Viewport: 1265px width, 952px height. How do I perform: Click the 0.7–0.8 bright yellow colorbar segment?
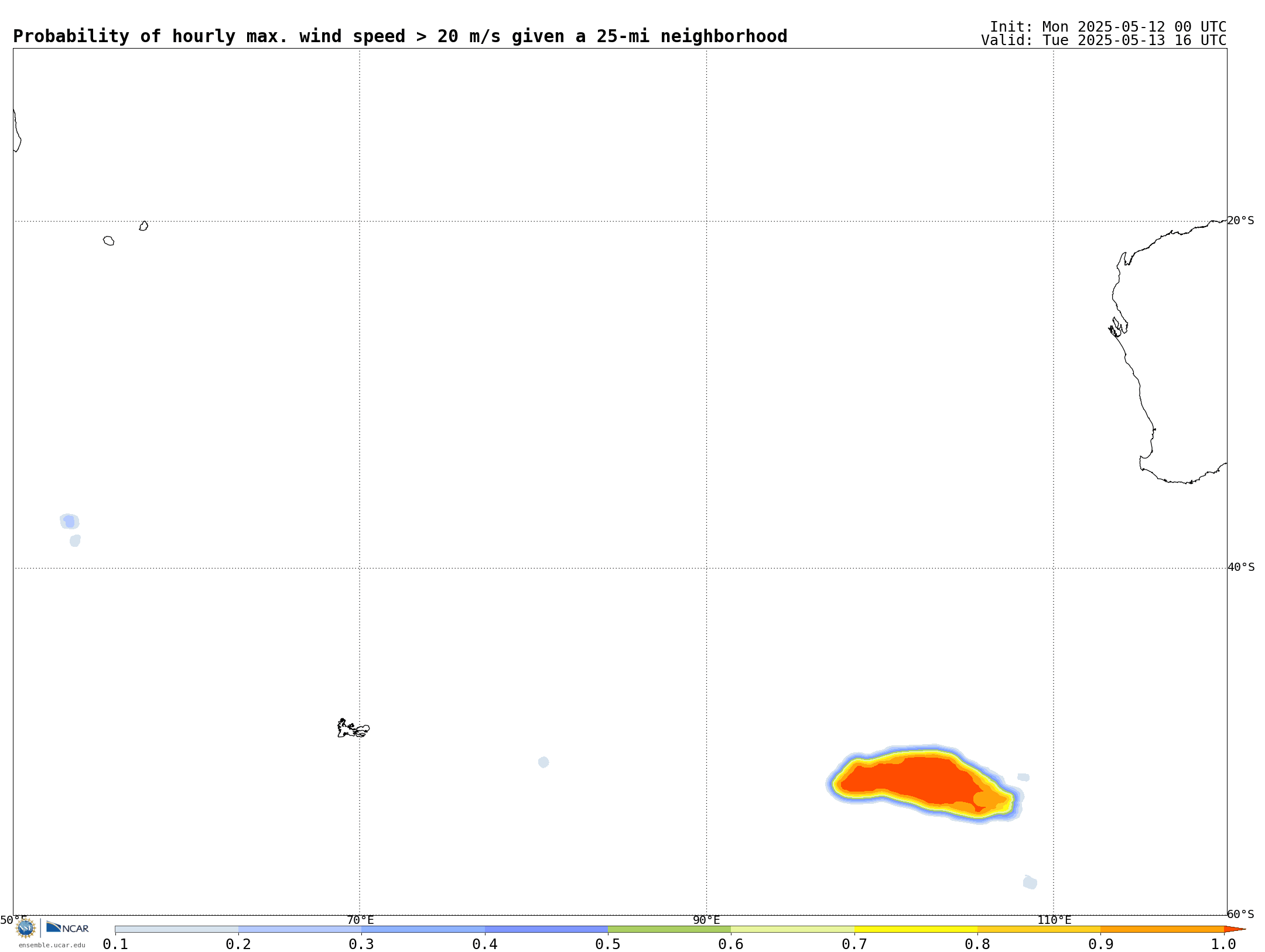pyautogui.click(x=916, y=929)
